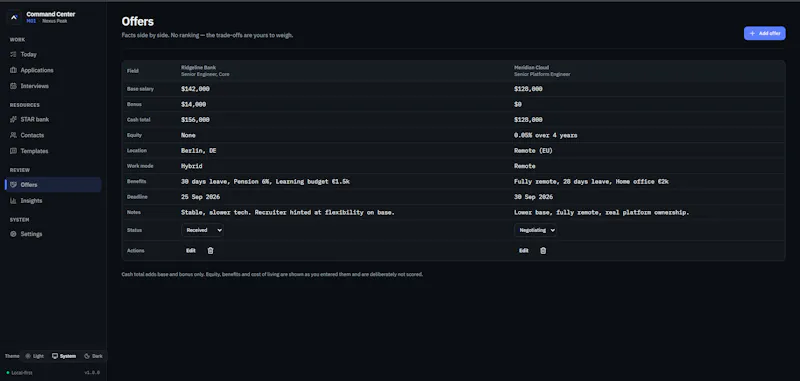Click the Equity value None
This screenshot has width=800, height=381.
tap(188, 135)
